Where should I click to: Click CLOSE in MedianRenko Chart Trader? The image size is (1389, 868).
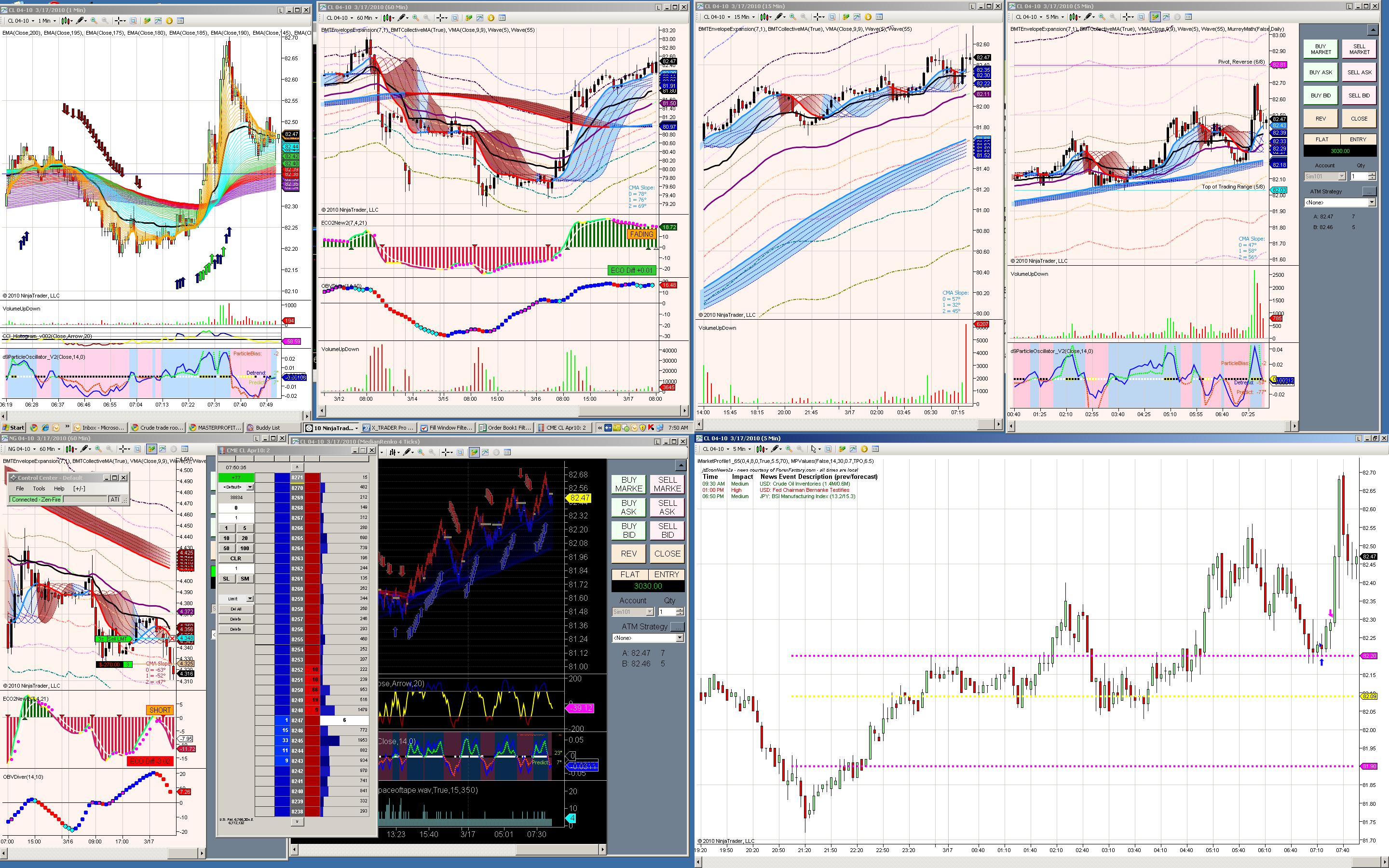667,554
